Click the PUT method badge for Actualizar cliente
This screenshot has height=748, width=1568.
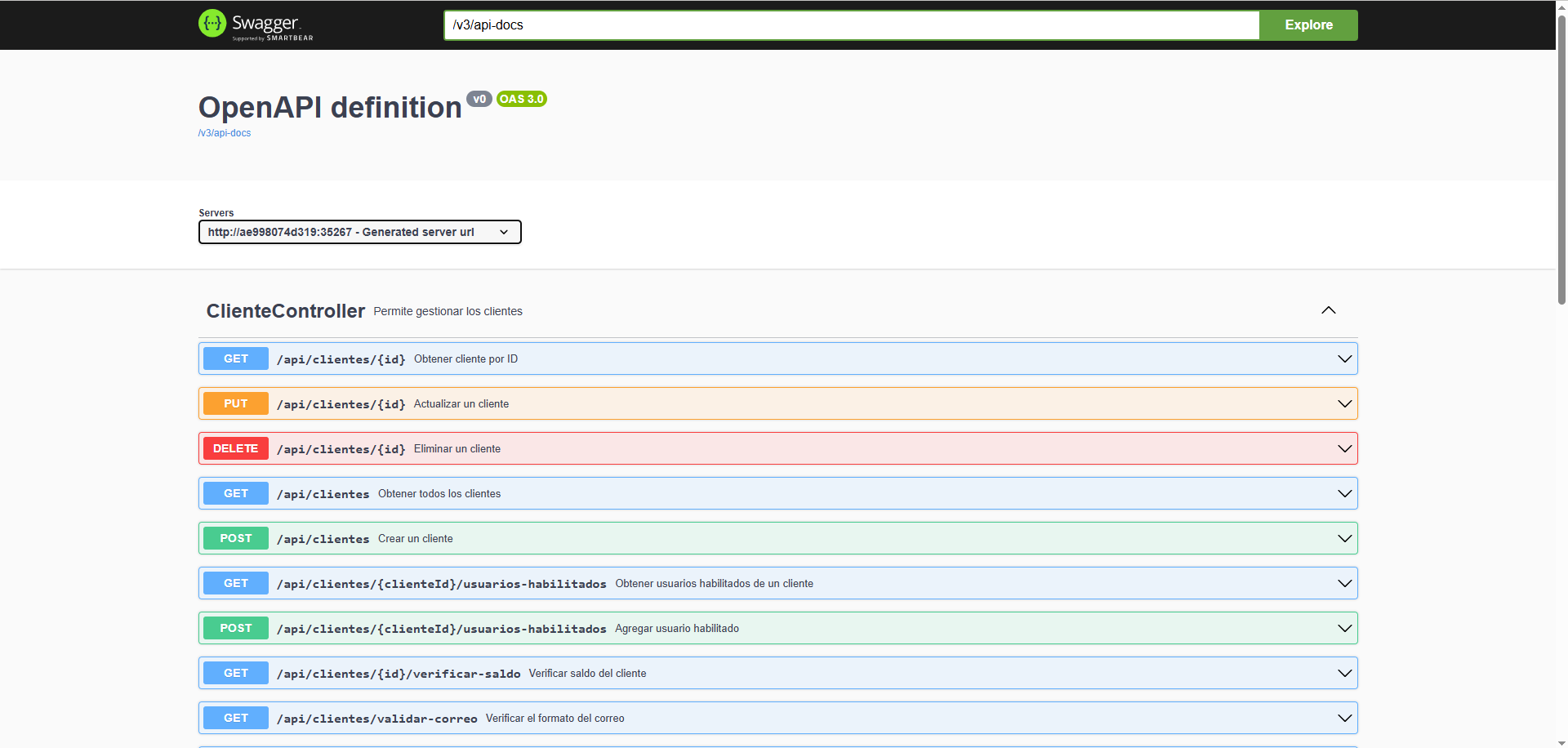(235, 404)
